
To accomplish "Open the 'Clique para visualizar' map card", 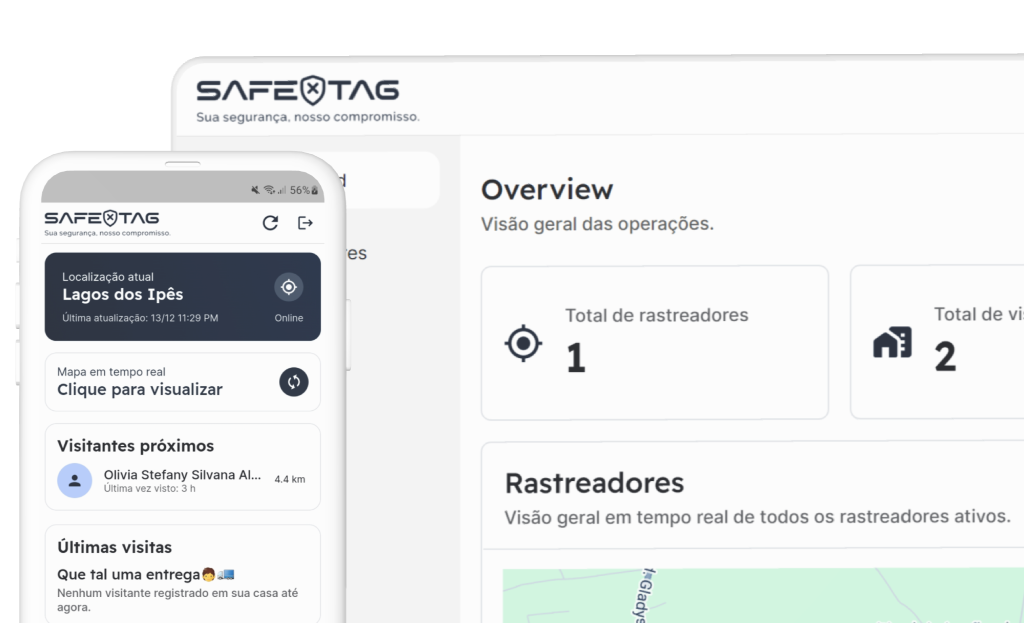I will pos(183,382).
